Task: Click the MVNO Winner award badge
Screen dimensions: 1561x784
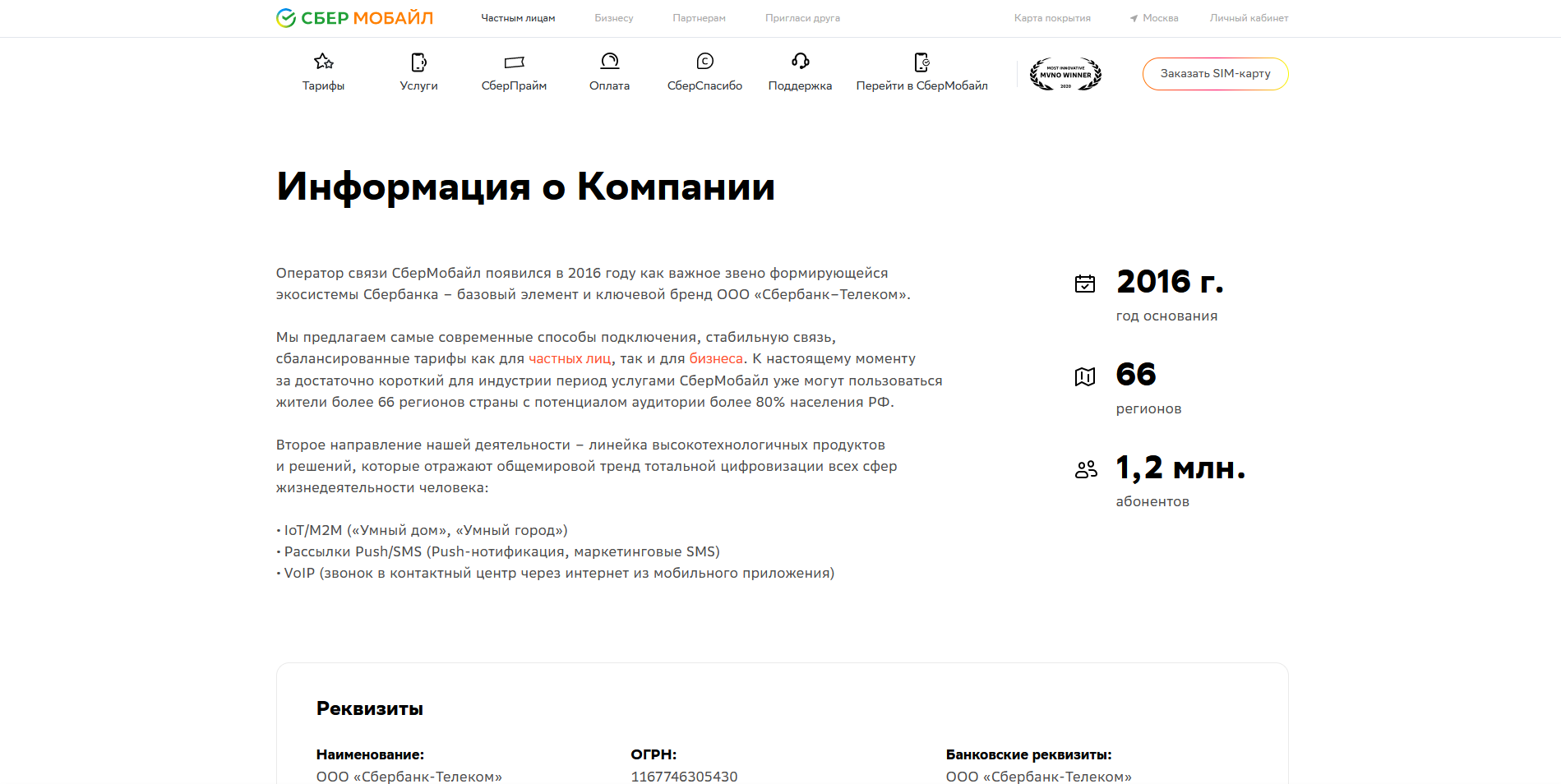Action: coord(1065,74)
